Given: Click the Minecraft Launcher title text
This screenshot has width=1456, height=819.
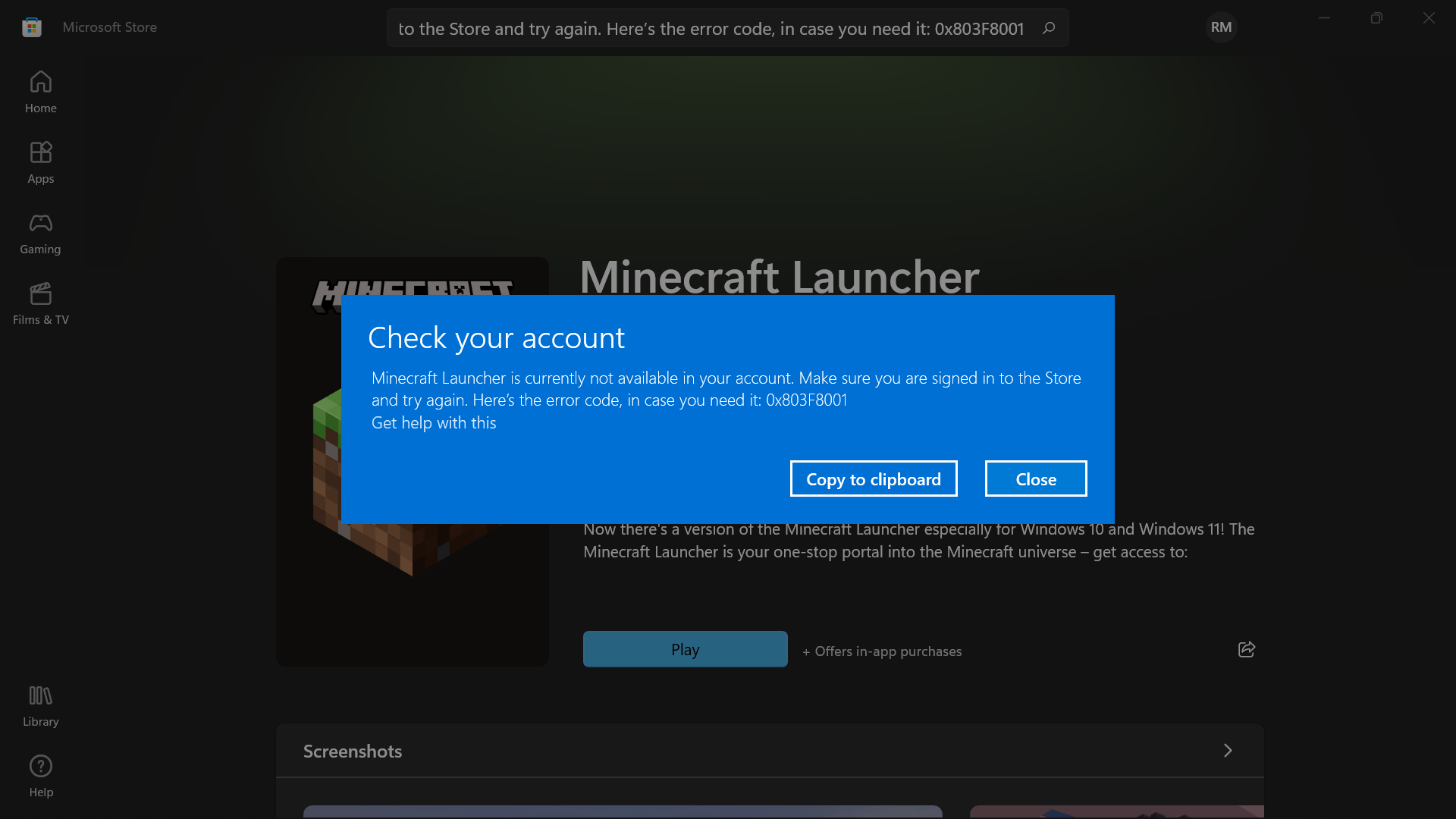Looking at the screenshot, I should pyautogui.click(x=779, y=275).
